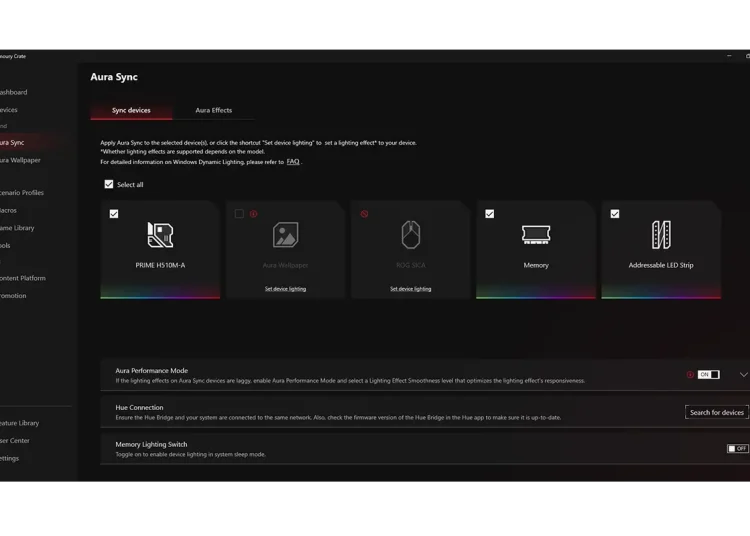The image size is (750, 536).
Task: Uncheck the Addressable LED Strip checkbox
Action: [x=615, y=214]
